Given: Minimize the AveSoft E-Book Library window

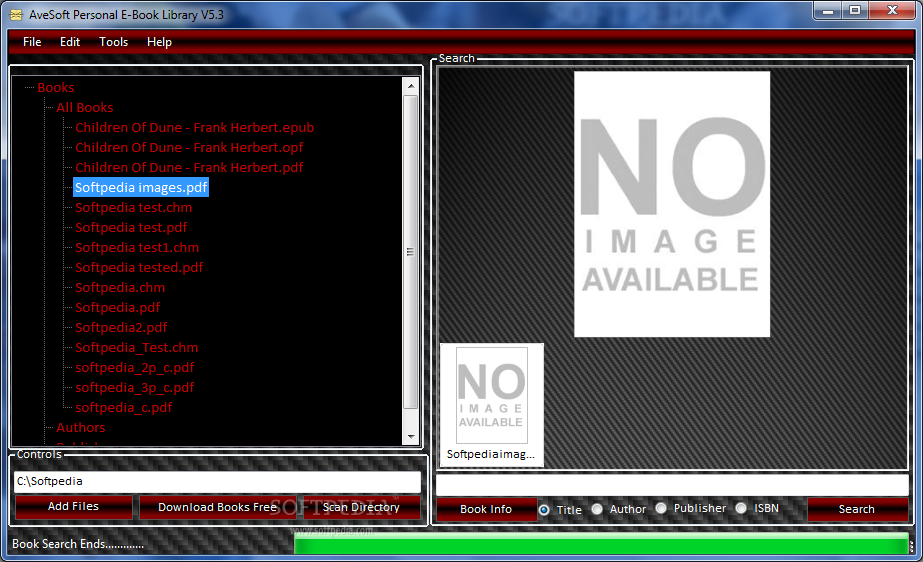Looking at the screenshot, I should tap(828, 11).
